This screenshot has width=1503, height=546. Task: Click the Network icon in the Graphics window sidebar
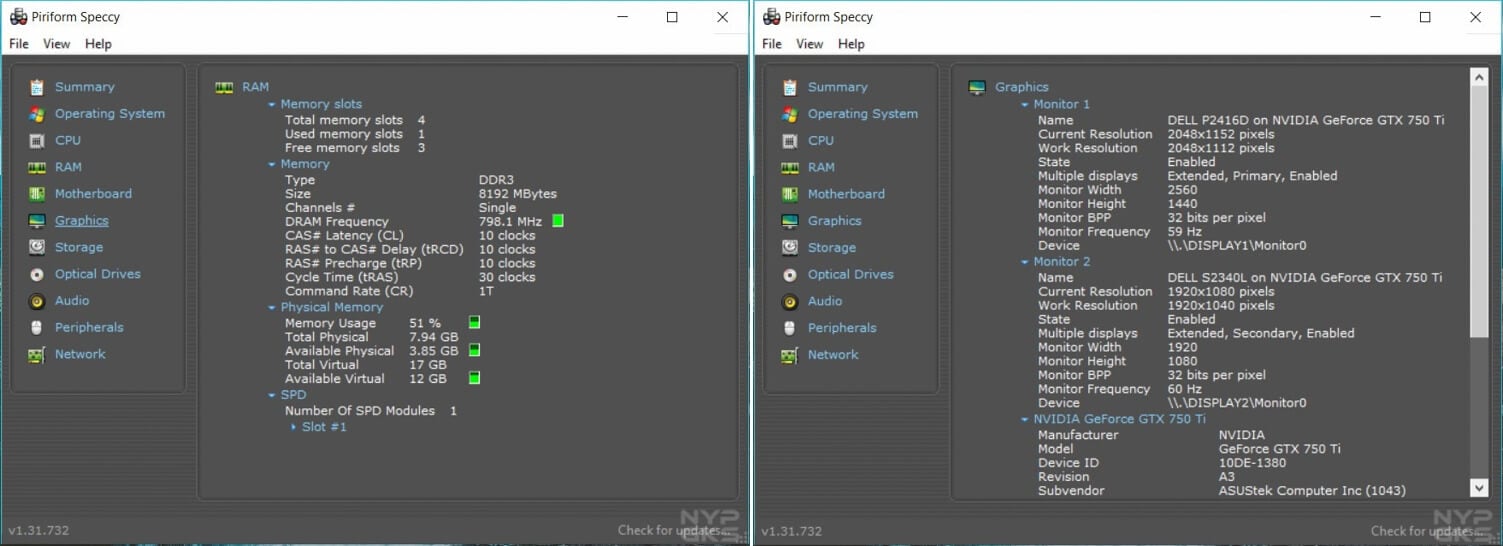pyautogui.click(x=790, y=355)
